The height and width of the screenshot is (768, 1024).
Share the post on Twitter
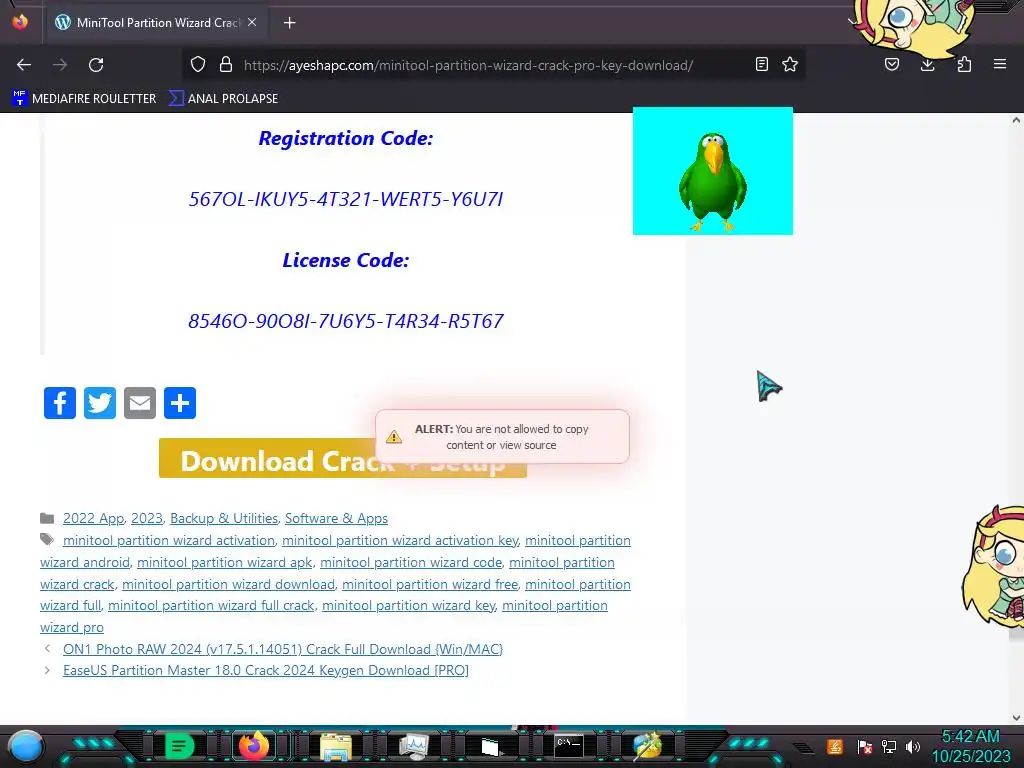click(100, 403)
